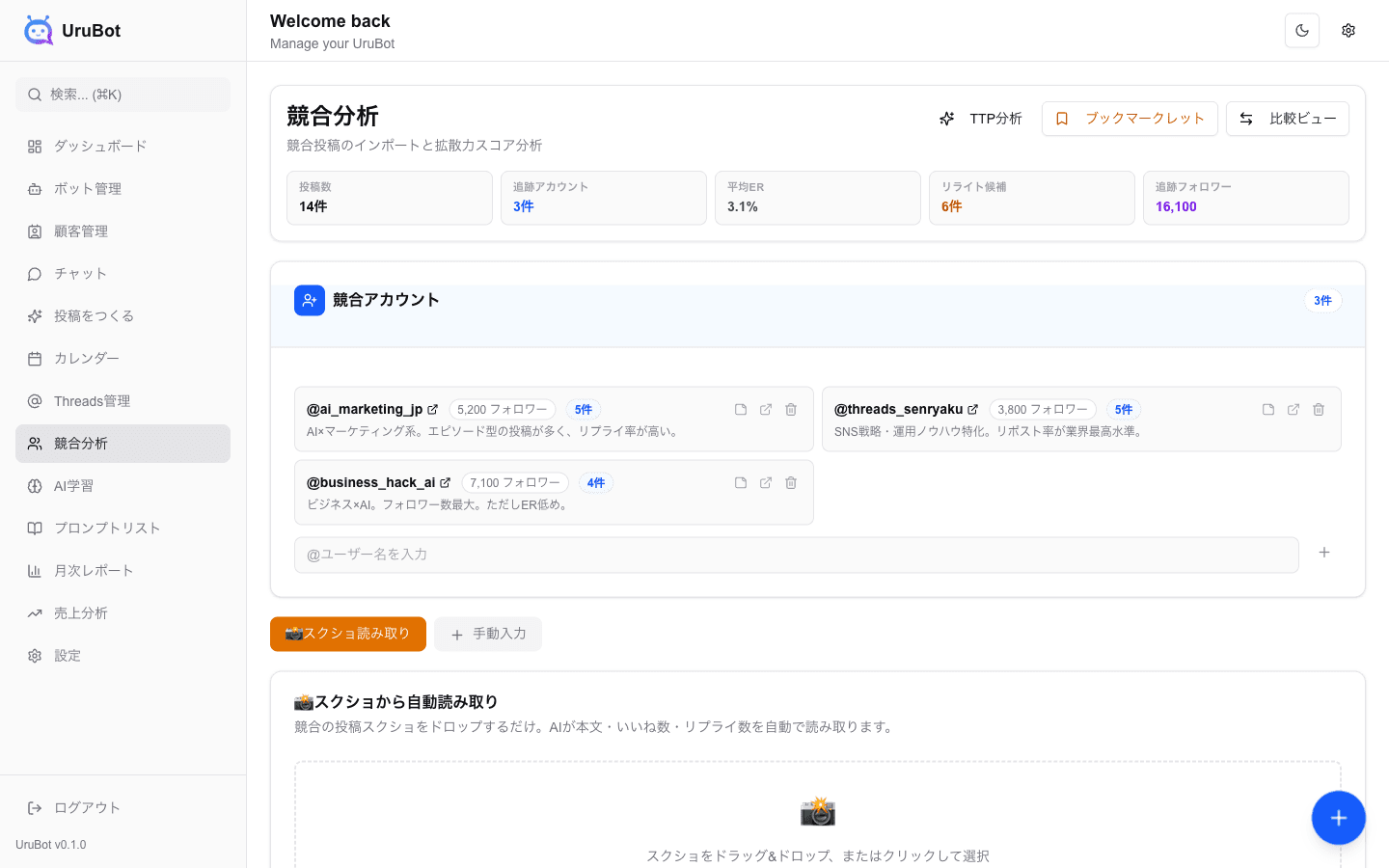Switch to the 手動入力 tab
Viewport: 1389px width, 868px height.
tap(488, 635)
